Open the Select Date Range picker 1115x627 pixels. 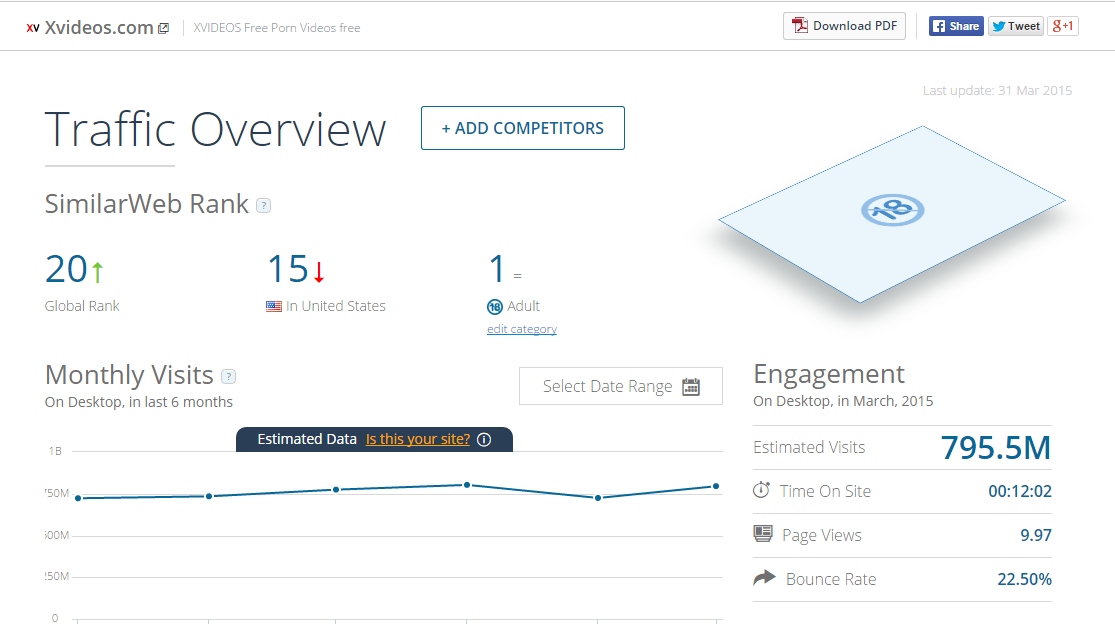[x=621, y=386]
